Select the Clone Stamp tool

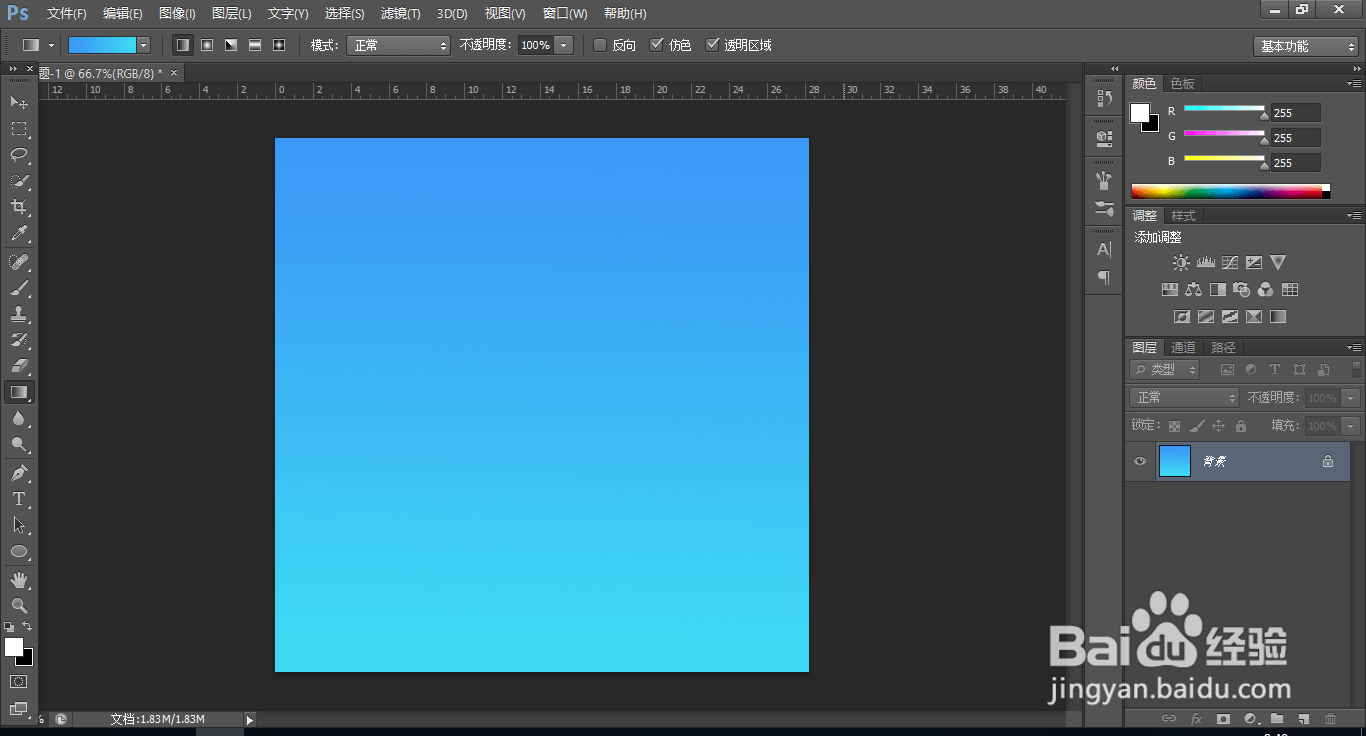point(19,314)
